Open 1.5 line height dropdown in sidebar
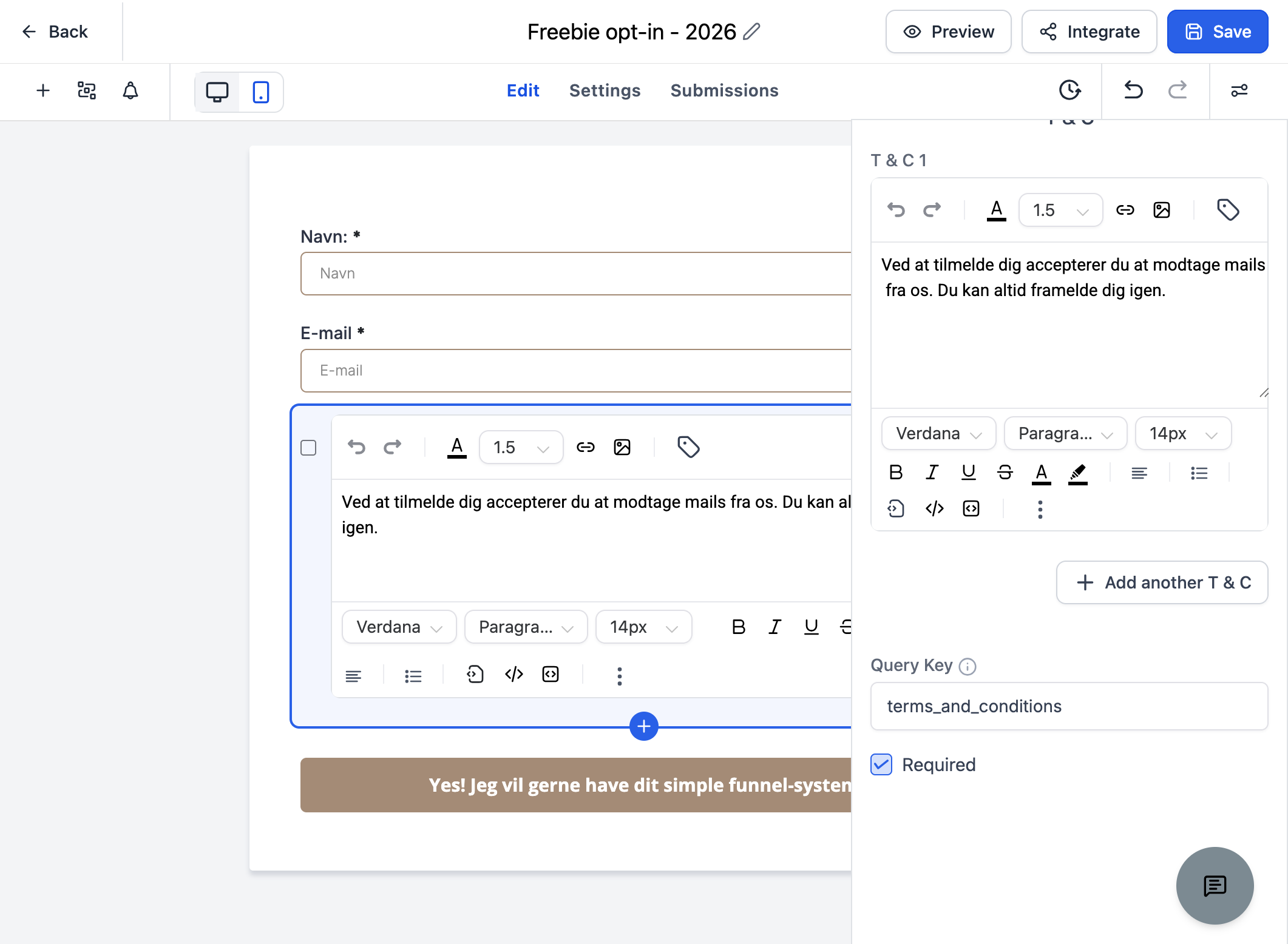The width and height of the screenshot is (1288, 944). 1060,210
